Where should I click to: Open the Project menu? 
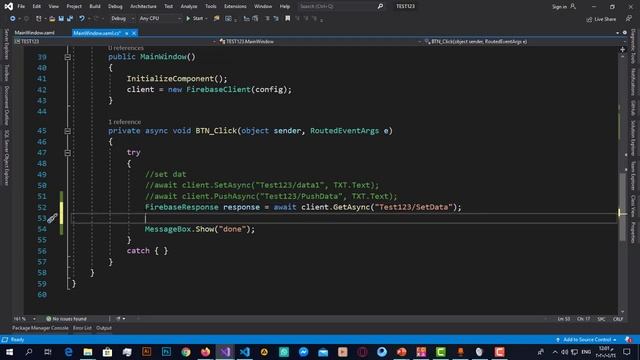point(74,7)
